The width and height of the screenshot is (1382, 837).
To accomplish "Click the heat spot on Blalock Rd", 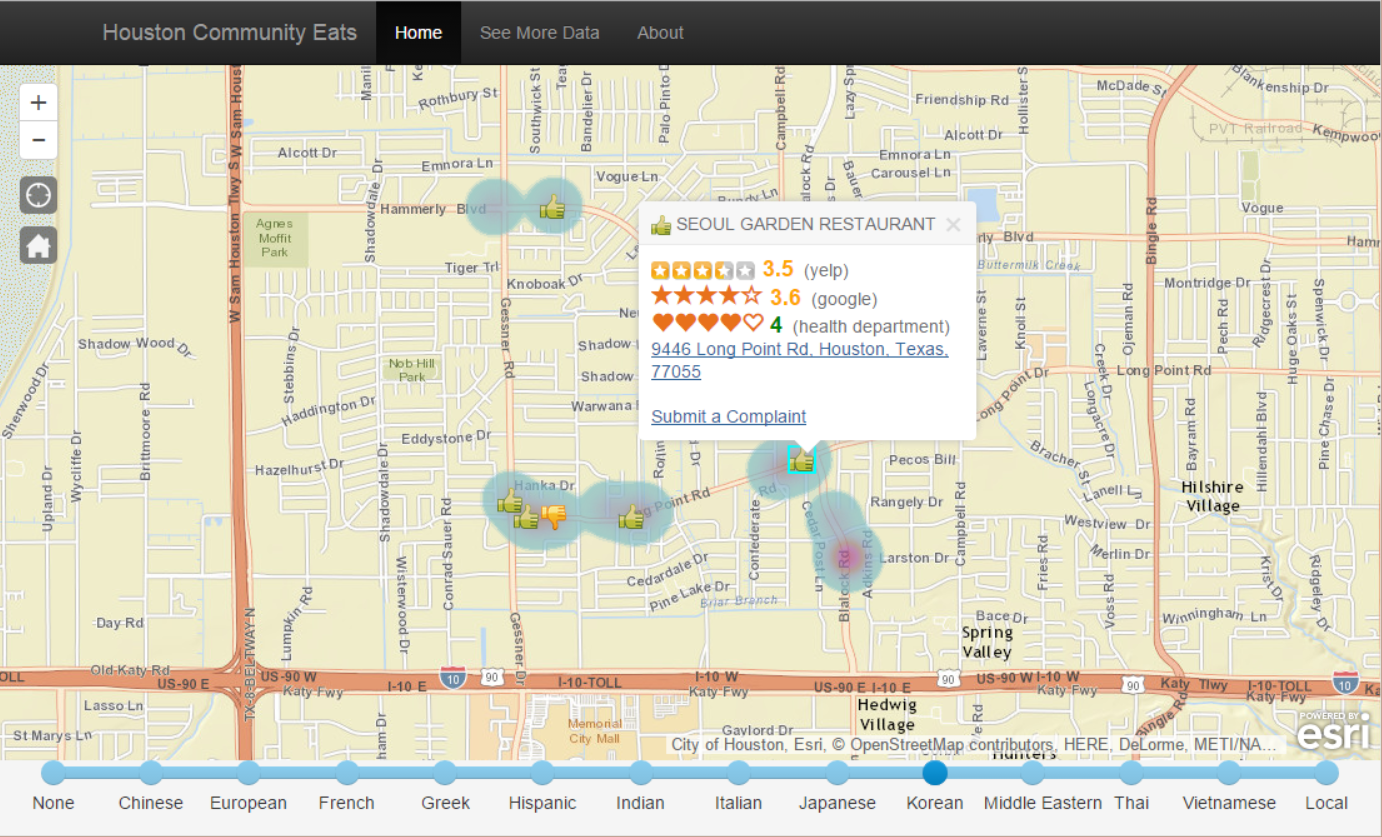I will click(x=846, y=556).
